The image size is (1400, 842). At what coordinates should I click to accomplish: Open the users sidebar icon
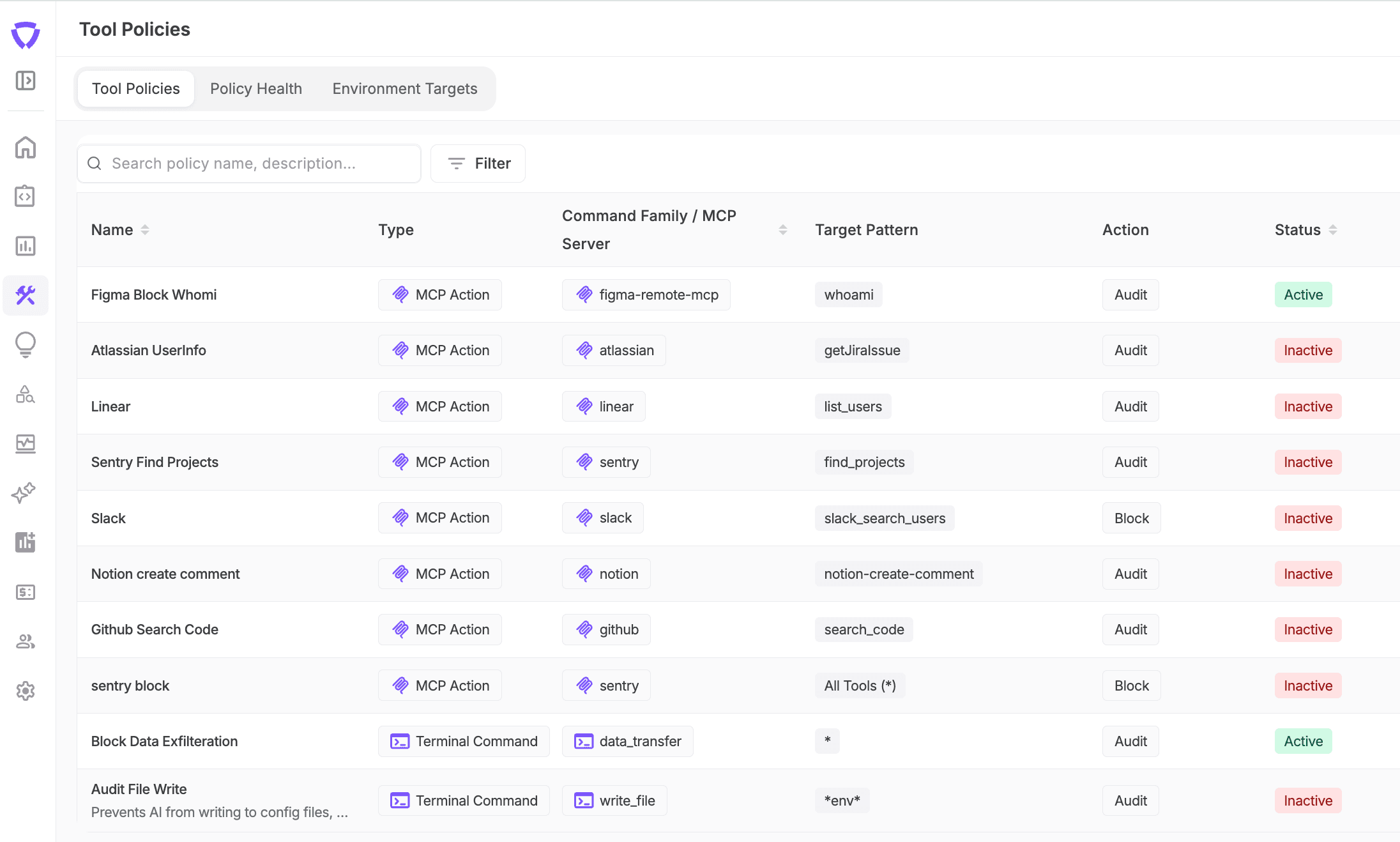(x=26, y=641)
